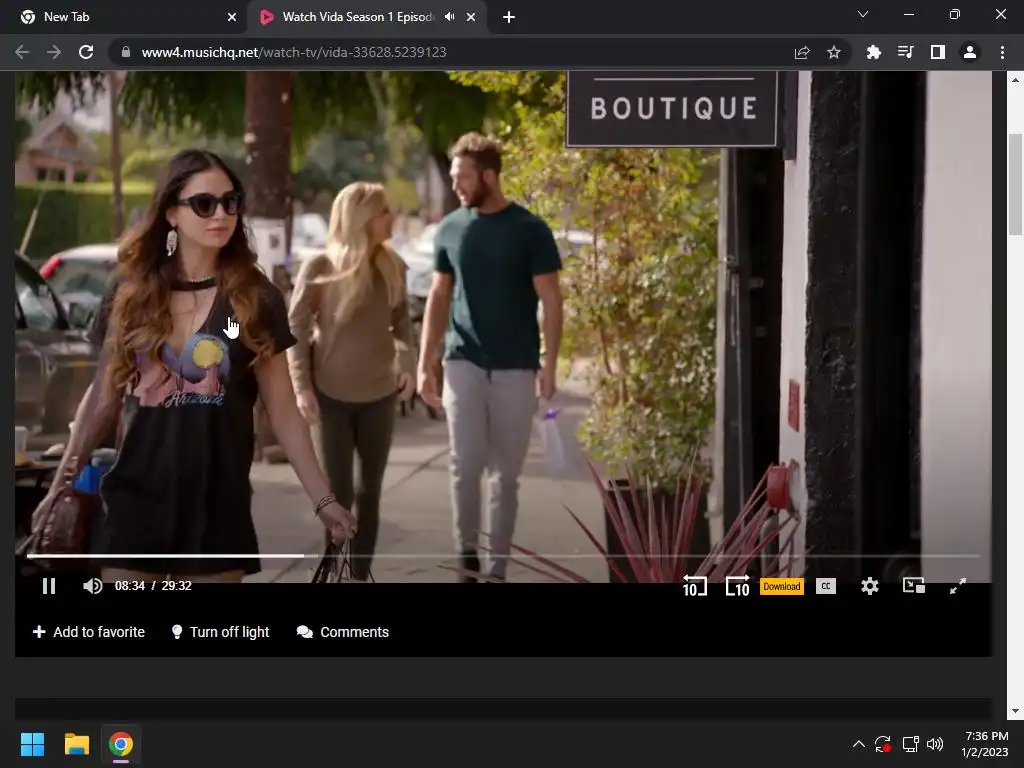Image resolution: width=1024 pixels, height=768 pixels.
Task: Toggle closed captions CC
Action: point(825,586)
